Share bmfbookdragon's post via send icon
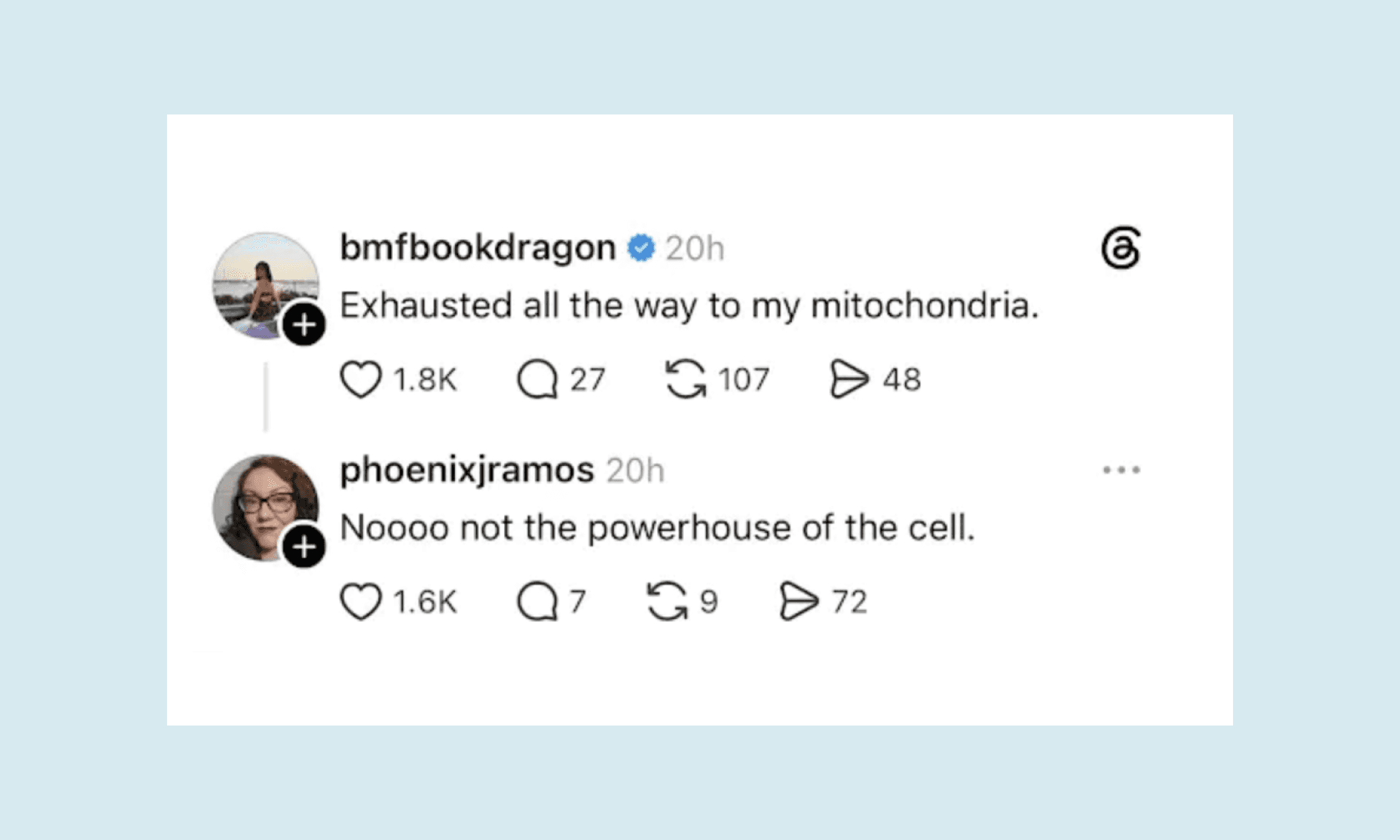Image resolution: width=1400 pixels, height=840 pixels. tap(849, 379)
